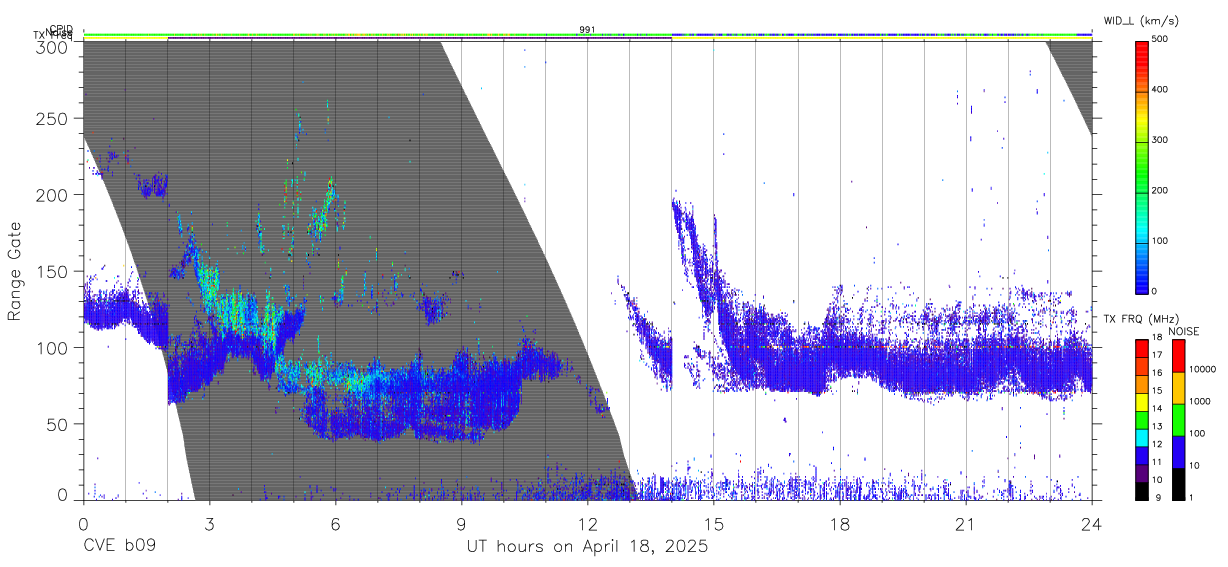Image resolution: width=1228 pixels, height=567 pixels.
Task: Click the 'Range Gate' vertical axis title
Action: point(15,271)
